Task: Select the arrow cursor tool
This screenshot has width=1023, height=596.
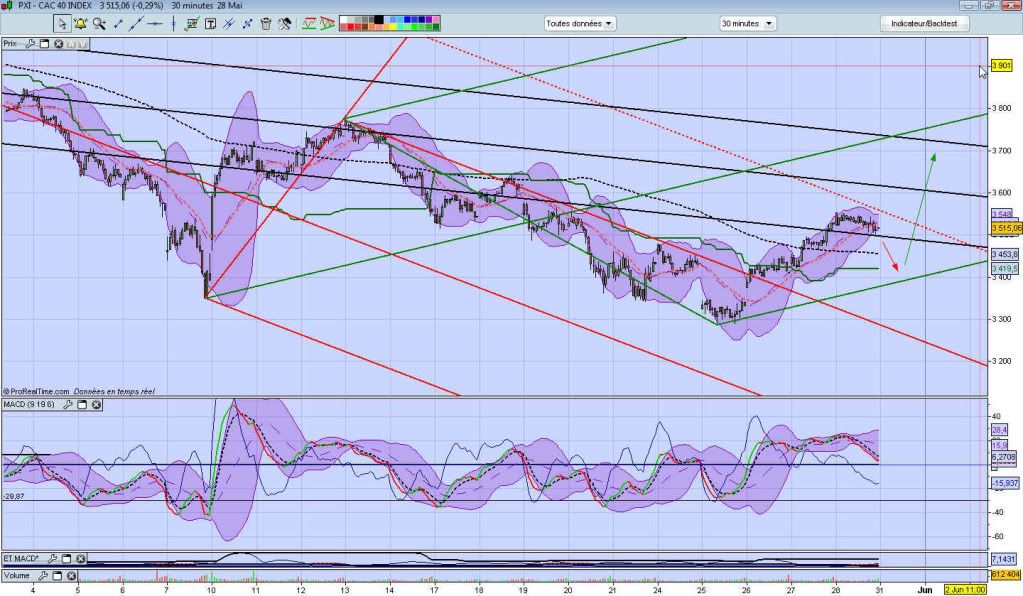Action: [x=63, y=23]
